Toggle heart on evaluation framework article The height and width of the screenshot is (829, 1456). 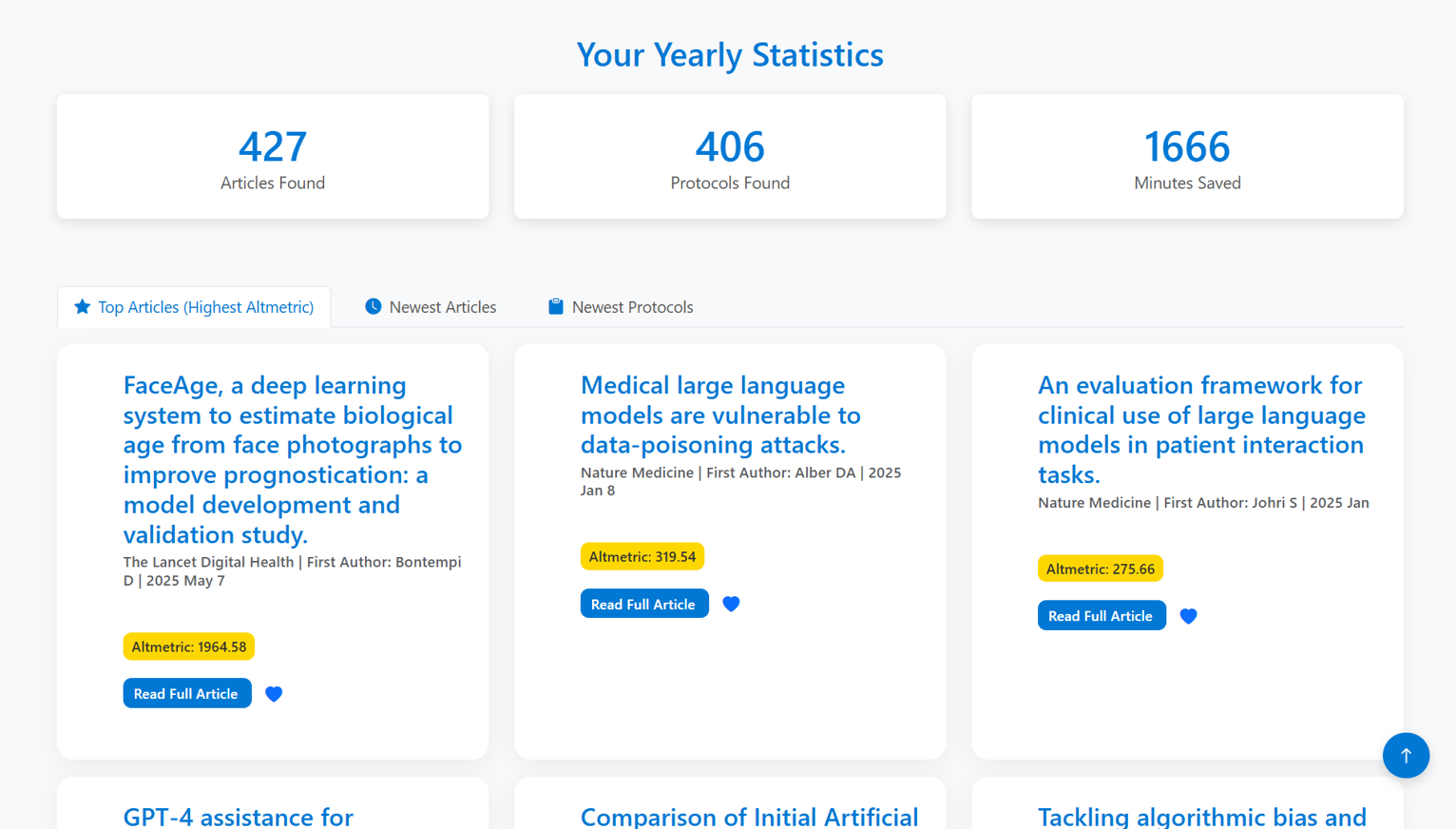[x=1188, y=616]
